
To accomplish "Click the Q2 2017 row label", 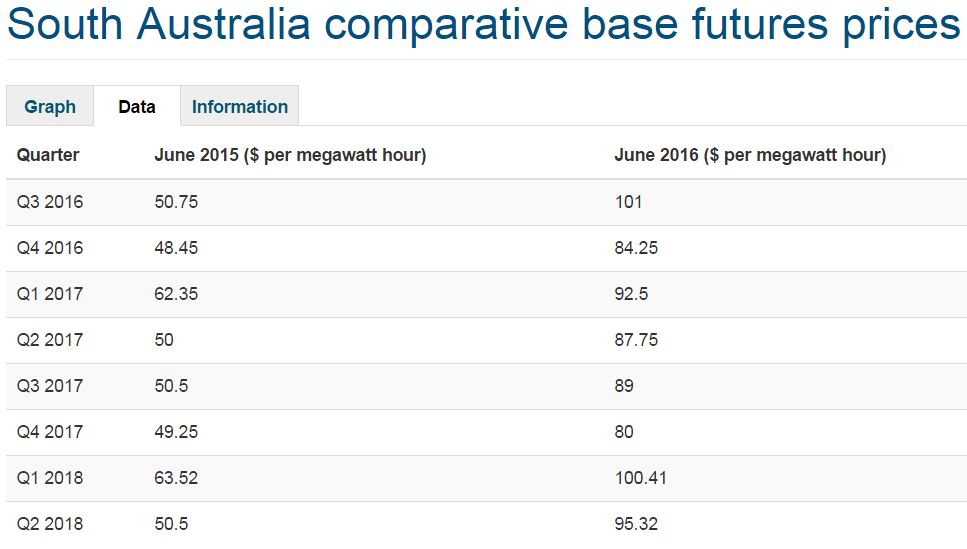I will [50, 340].
